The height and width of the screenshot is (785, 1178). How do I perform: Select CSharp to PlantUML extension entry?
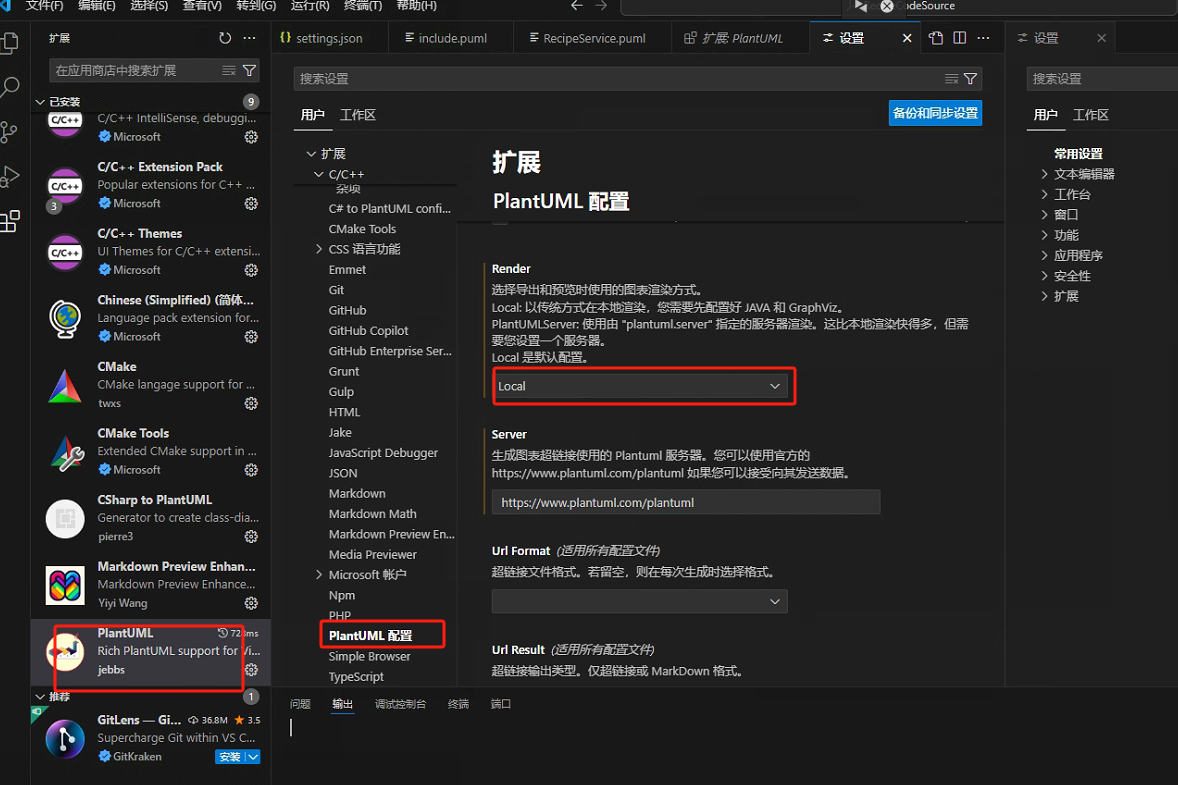[x=150, y=518]
